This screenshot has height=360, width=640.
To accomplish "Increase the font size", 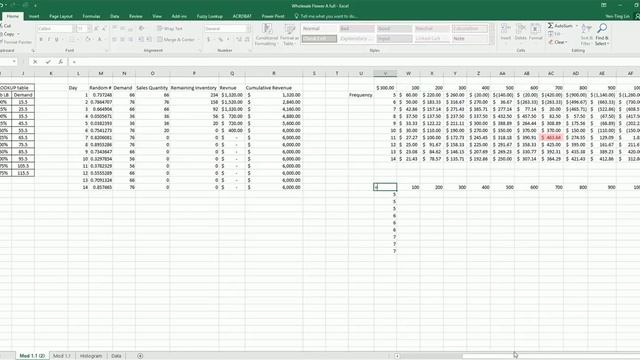I will click(x=96, y=29).
